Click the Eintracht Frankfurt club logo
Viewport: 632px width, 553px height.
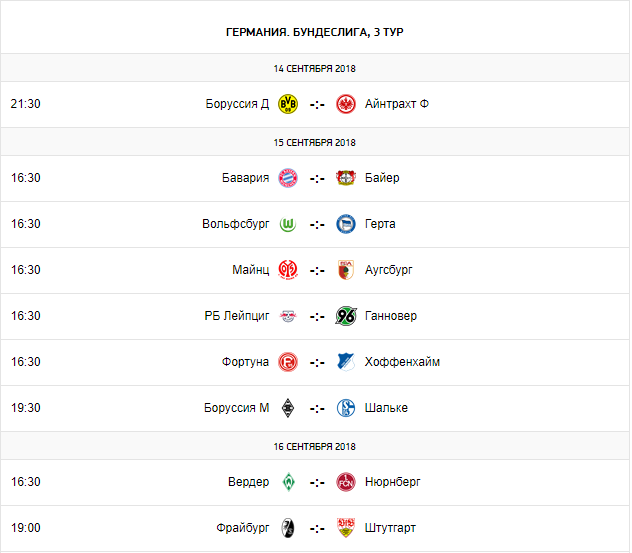[346, 104]
